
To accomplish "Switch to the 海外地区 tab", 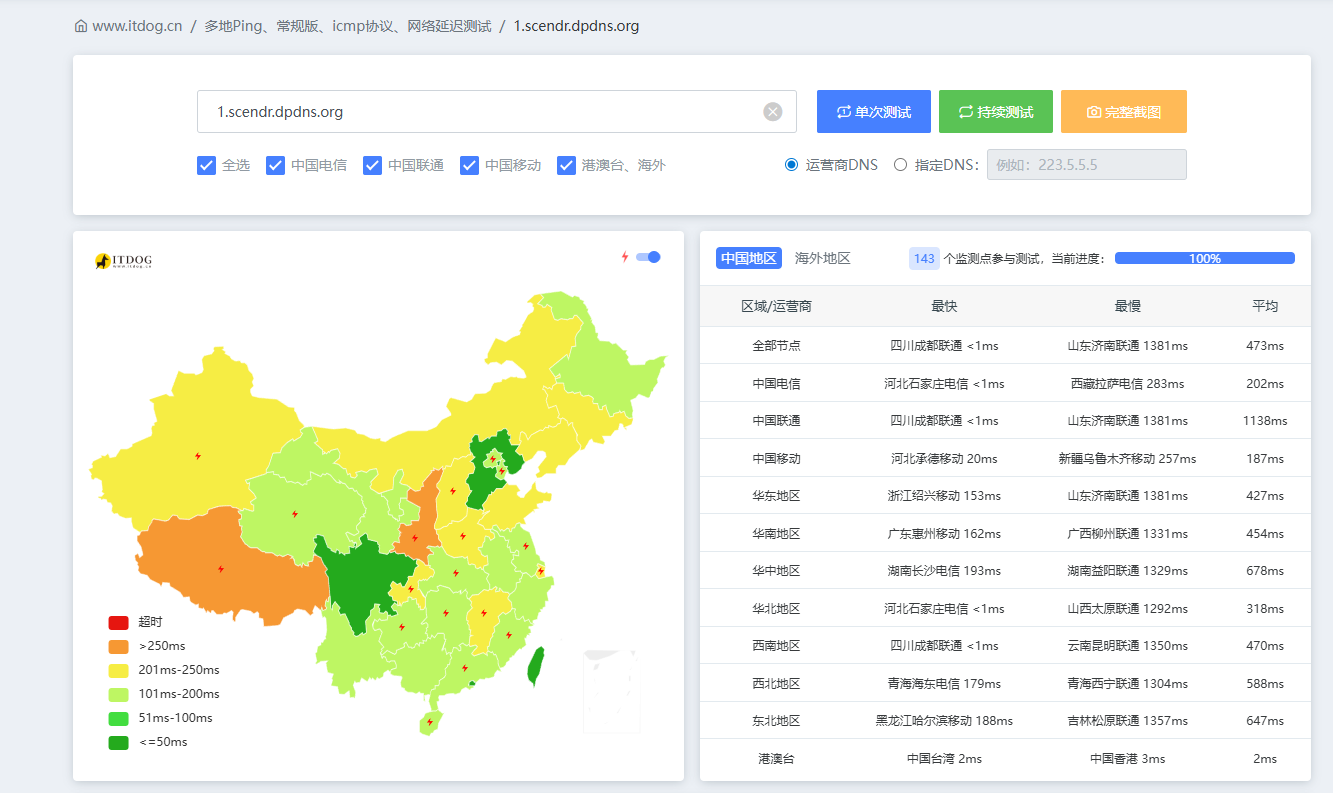I will [x=823, y=258].
